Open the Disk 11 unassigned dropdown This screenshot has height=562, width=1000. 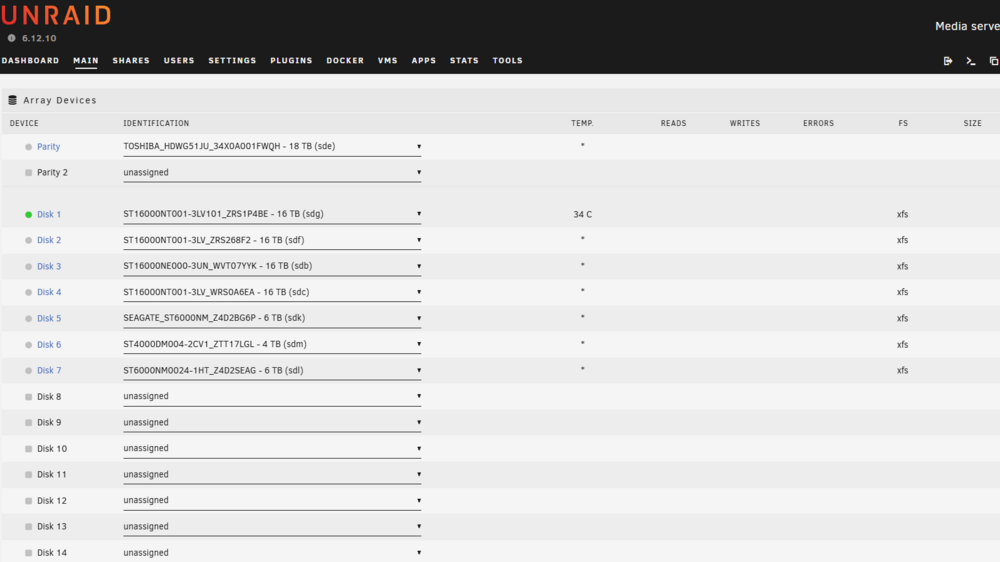click(272, 475)
